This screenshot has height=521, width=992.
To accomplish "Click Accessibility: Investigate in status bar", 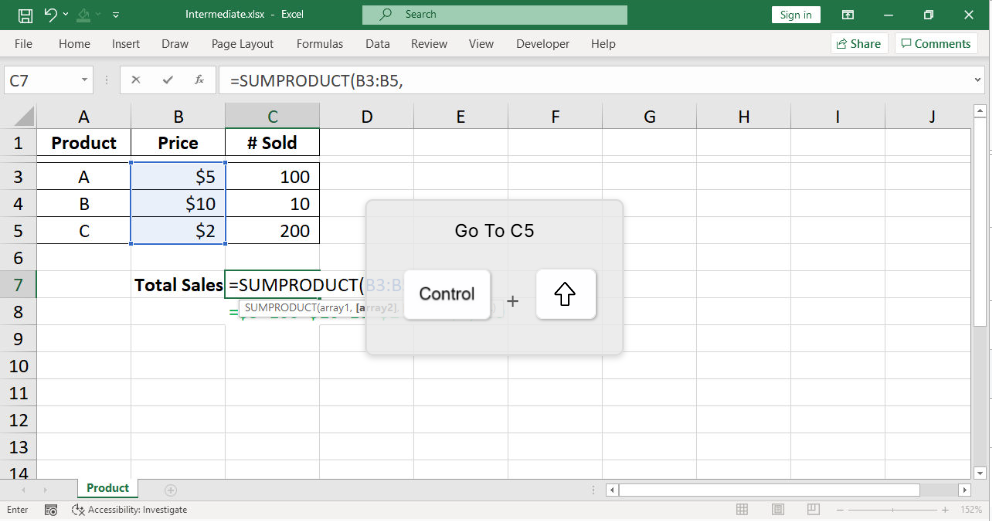I will 130,510.
